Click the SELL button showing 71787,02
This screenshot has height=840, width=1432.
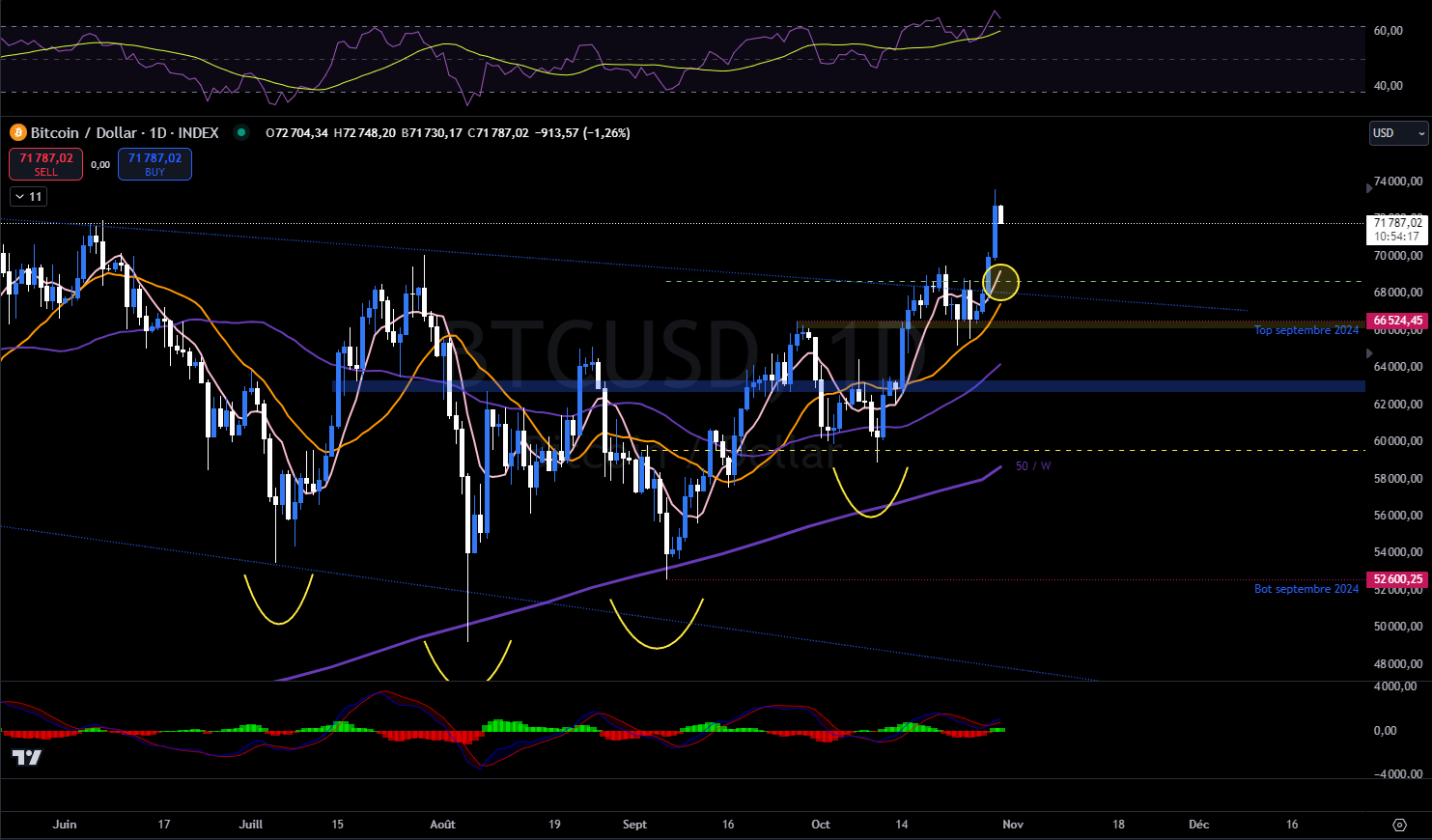tap(45, 163)
